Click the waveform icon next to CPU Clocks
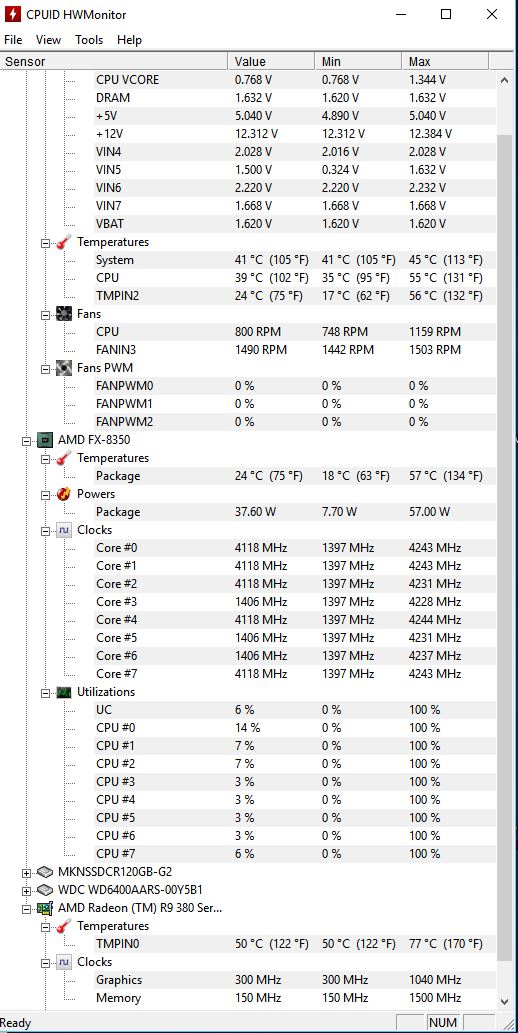 pyautogui.click(x=64, y=530)
